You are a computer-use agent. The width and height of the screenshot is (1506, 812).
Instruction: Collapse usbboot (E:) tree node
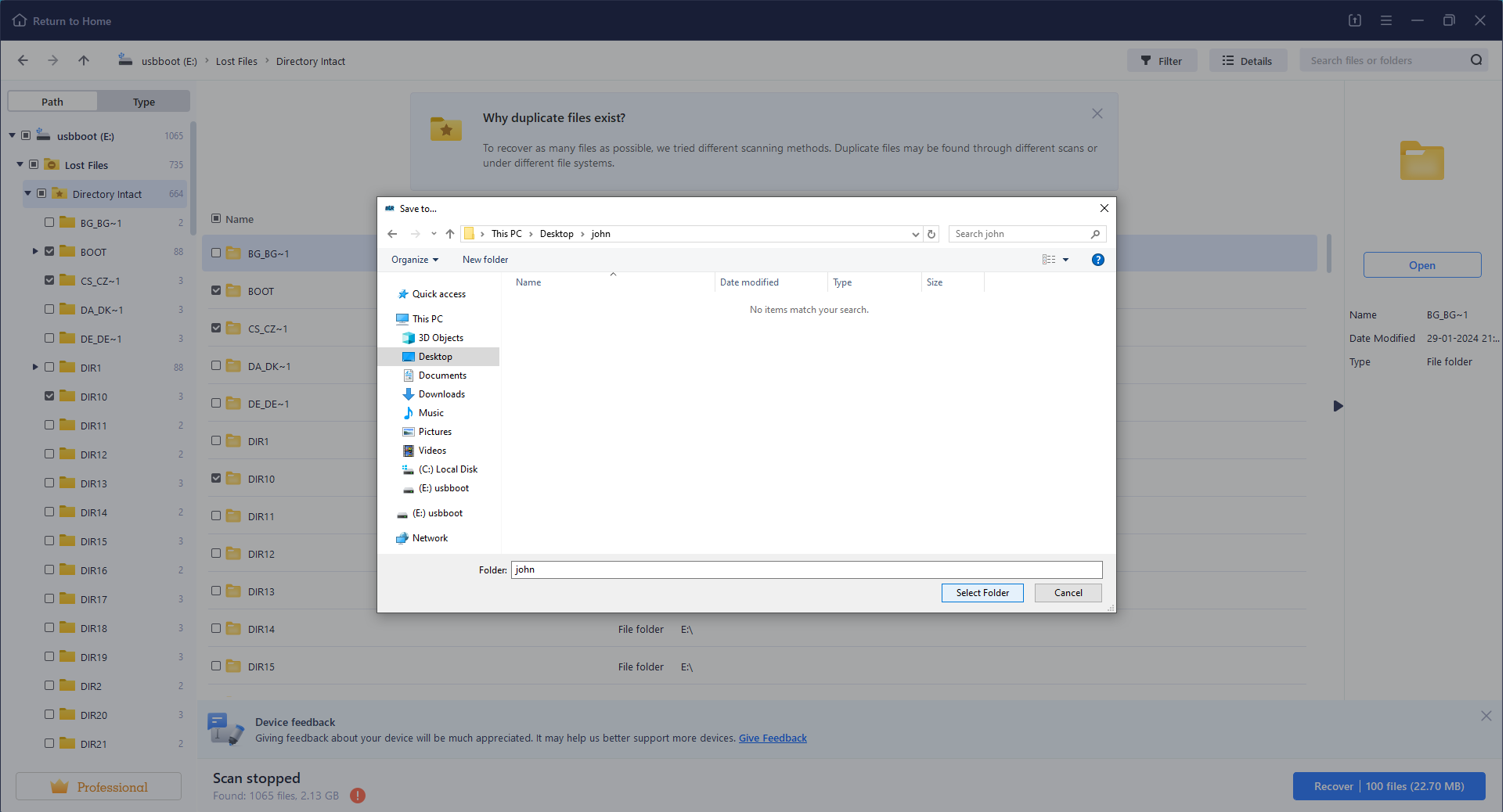13,135
